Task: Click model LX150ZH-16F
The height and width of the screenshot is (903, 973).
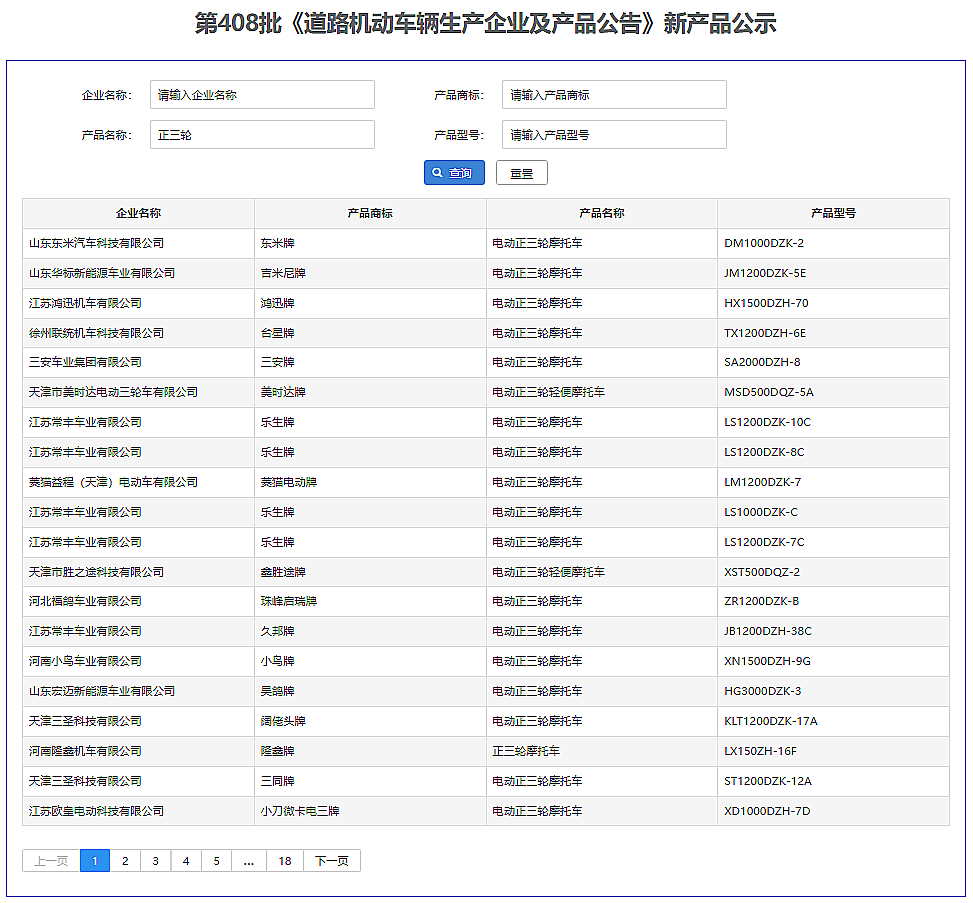Action: point(760,751)
